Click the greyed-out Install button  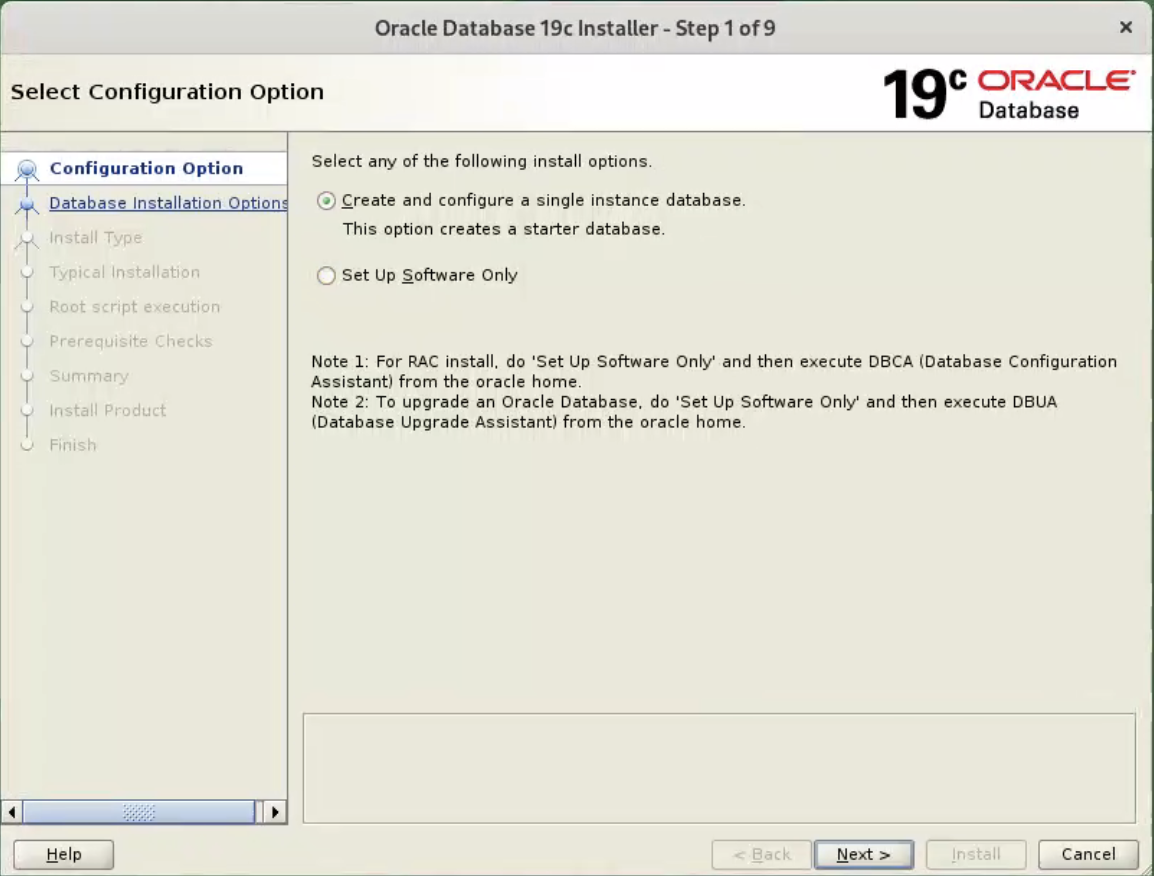click(976, 854)
